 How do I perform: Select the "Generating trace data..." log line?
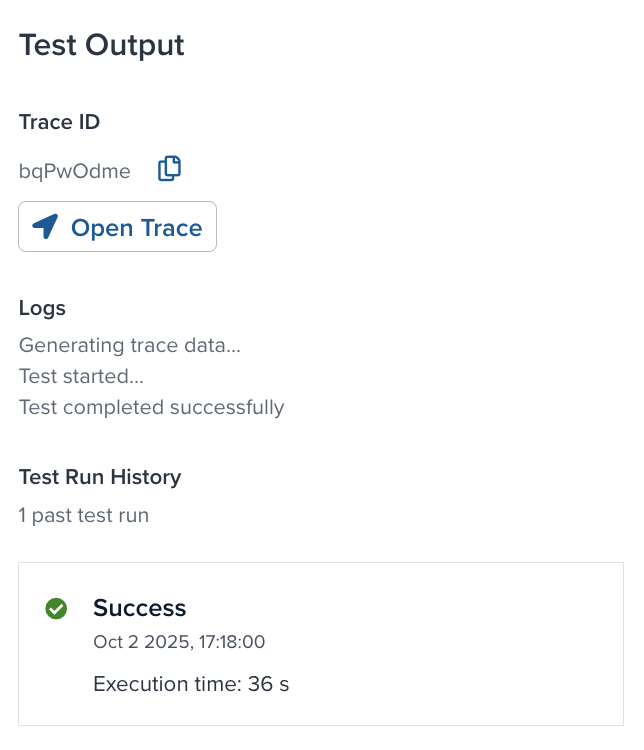click(130, 346)
